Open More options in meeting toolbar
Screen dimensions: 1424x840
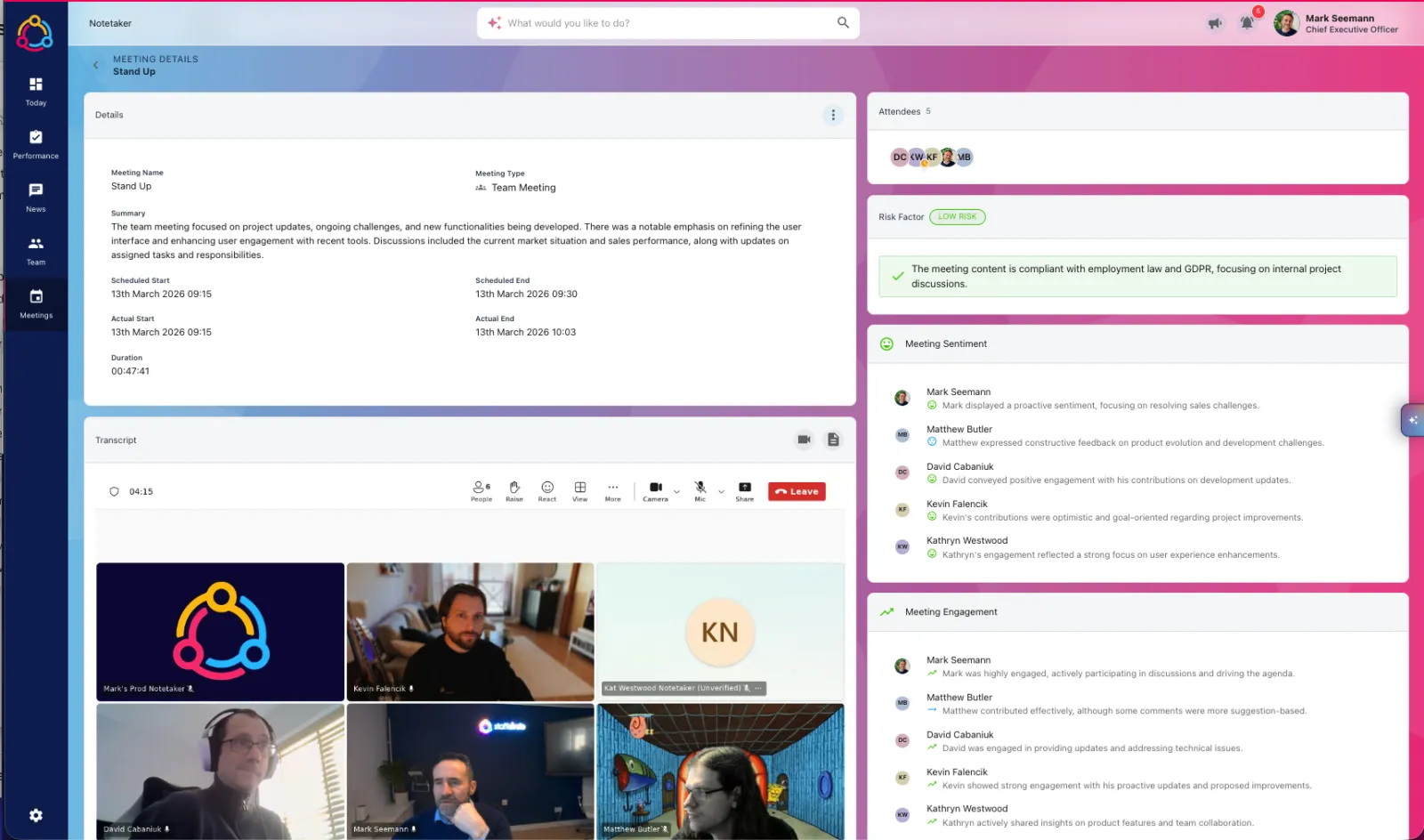[x=613, y=491]
